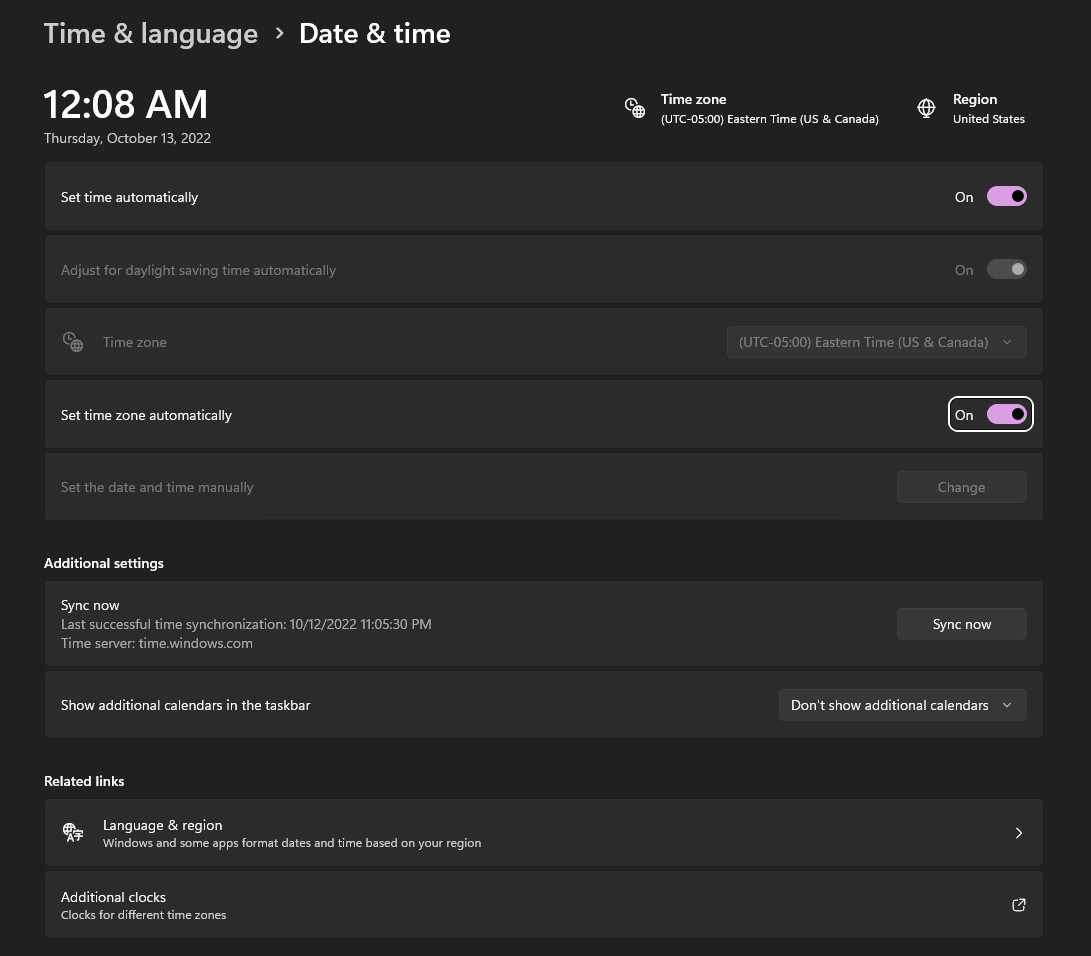Open Additional clocks for different time zones
The width and height of the screenshot is (1091, 956).
pos(543,905)
